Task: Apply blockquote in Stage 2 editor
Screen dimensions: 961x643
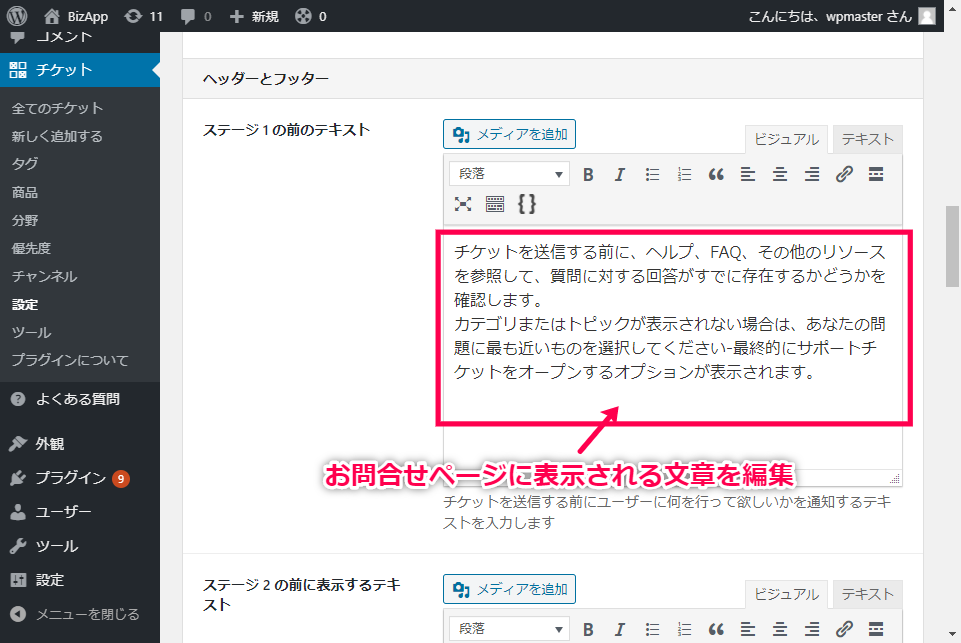Action: pyautogui.click(x=716, y=630)
